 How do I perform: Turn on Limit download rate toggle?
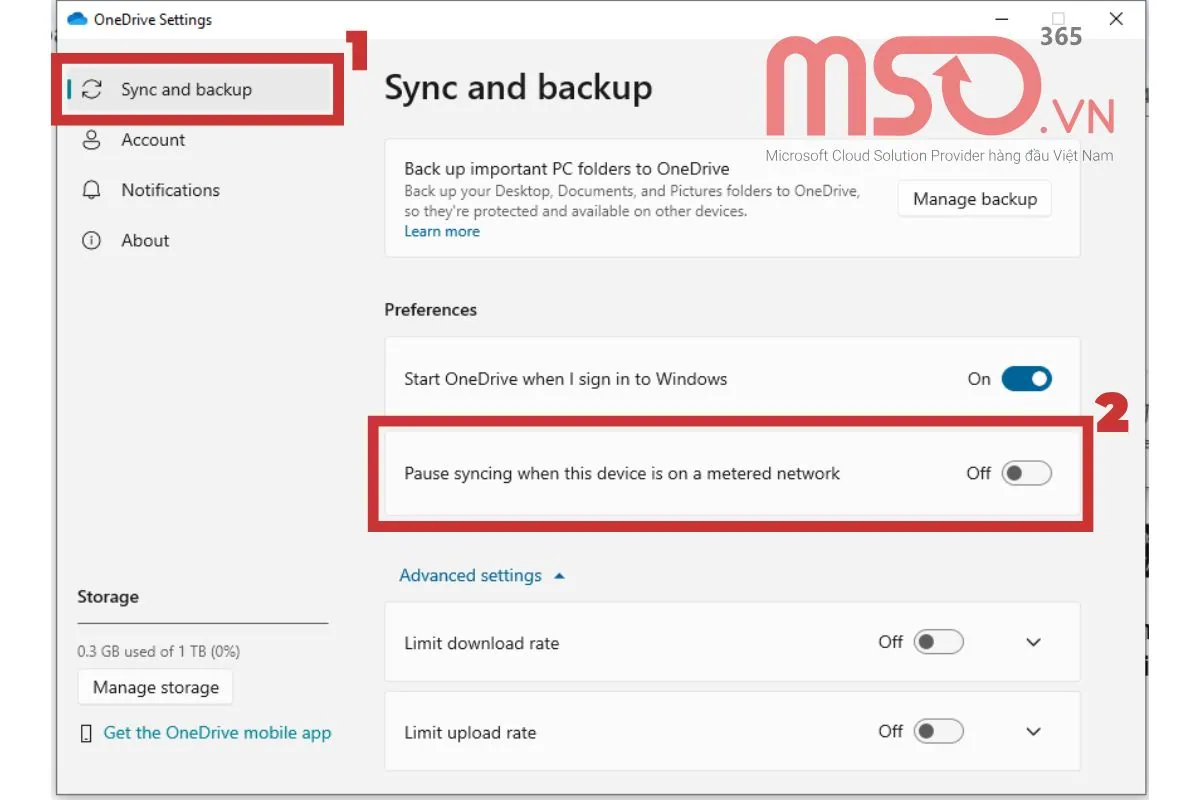point(938,642)
